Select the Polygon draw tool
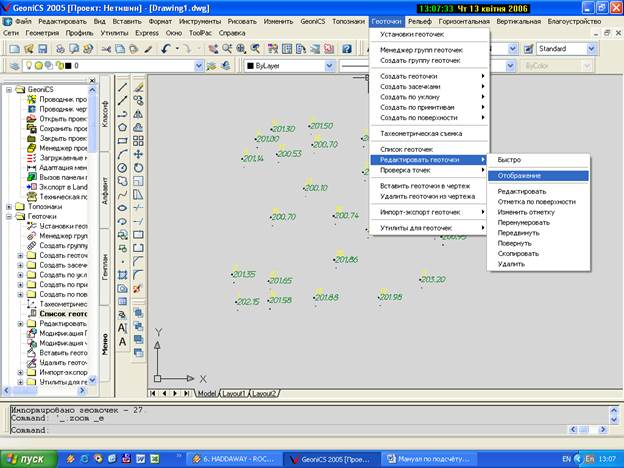This screenshot has width=624, height=468. click(x=123, y=127)
